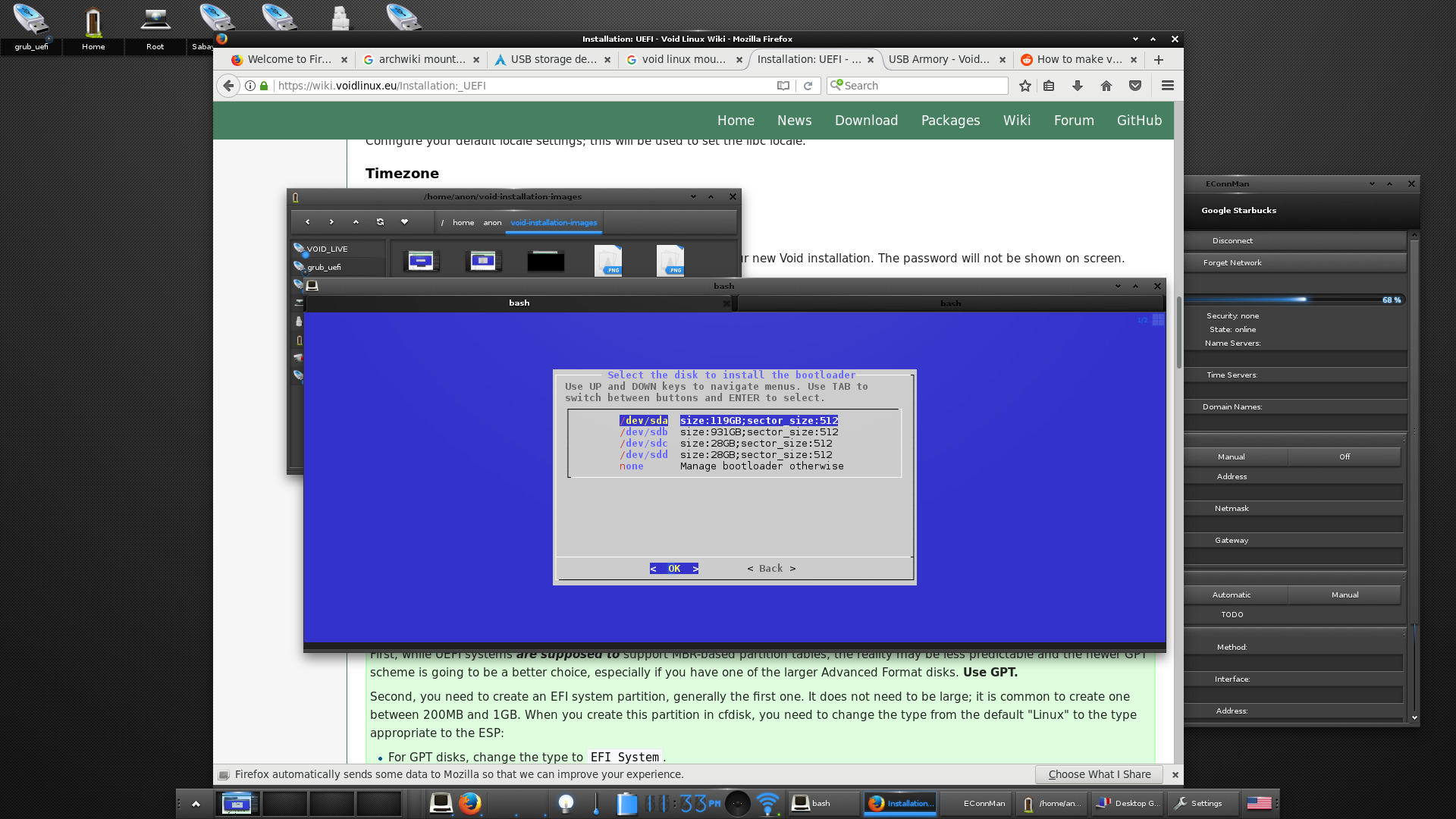Click 'Choose What I Share' button

[x=1100, y=774]
